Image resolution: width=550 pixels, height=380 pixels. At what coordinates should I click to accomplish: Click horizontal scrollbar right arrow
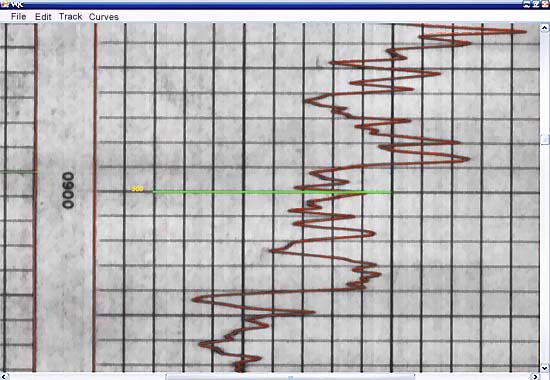tap(536, 376)
